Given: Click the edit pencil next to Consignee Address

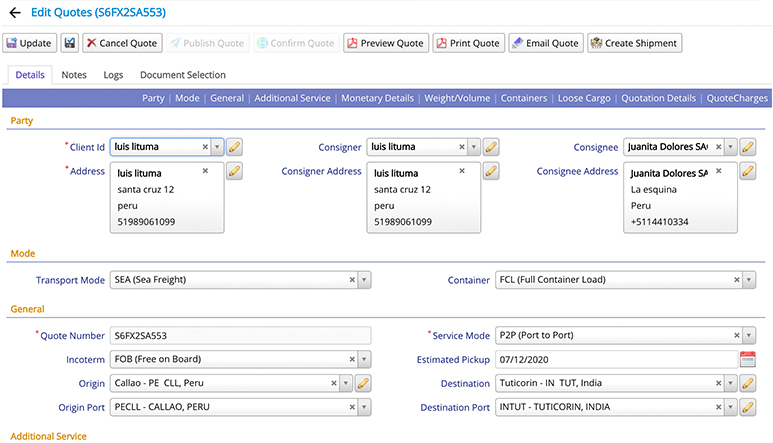Looking at the screenshot, I should pyautogui.click(x=747, y=171).
